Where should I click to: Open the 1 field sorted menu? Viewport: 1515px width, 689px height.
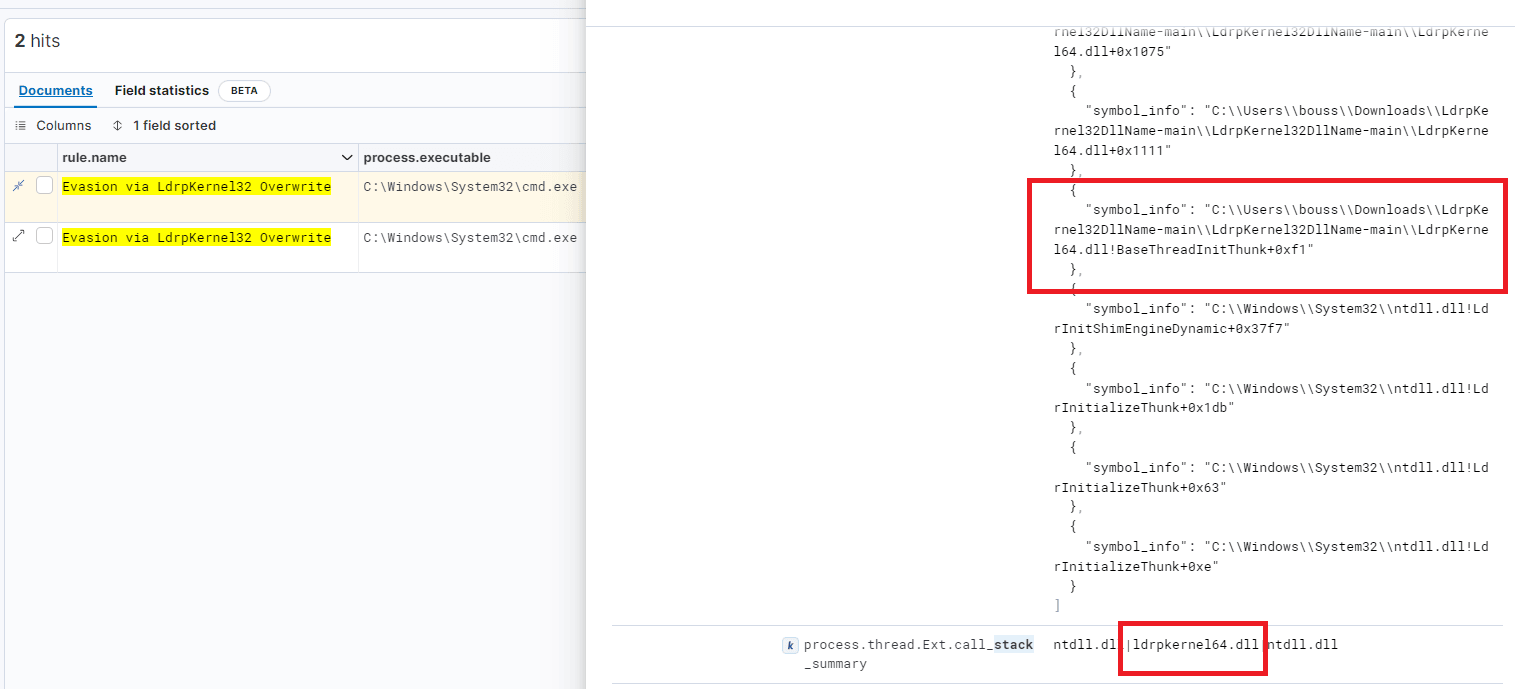pyautogui.click(x=164, y=126)
